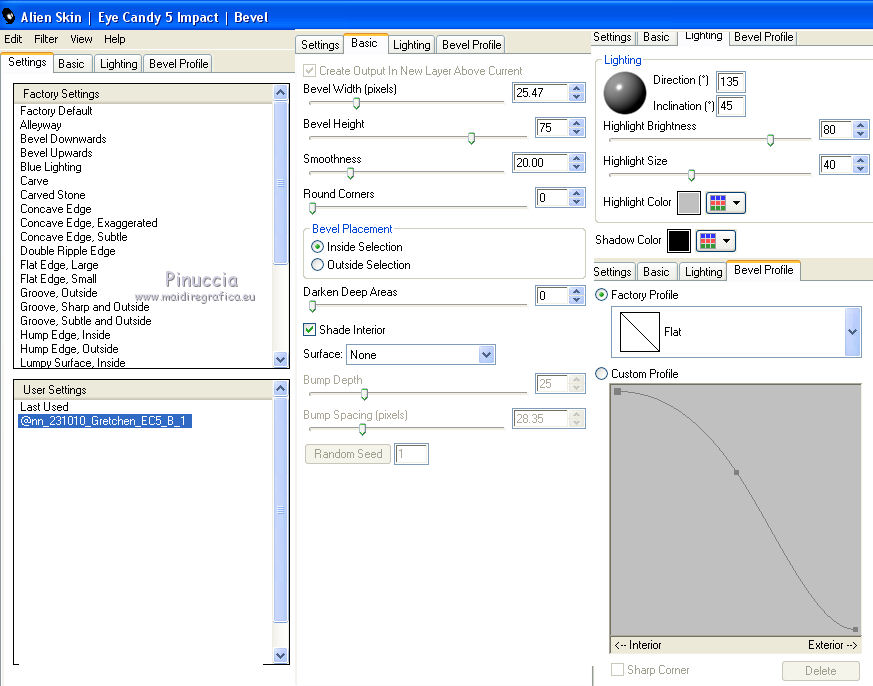The height and width of the screenshot is (686, 873).
Task: Click the black Shadow Color swatch
Action: click(x=679, y=241)
